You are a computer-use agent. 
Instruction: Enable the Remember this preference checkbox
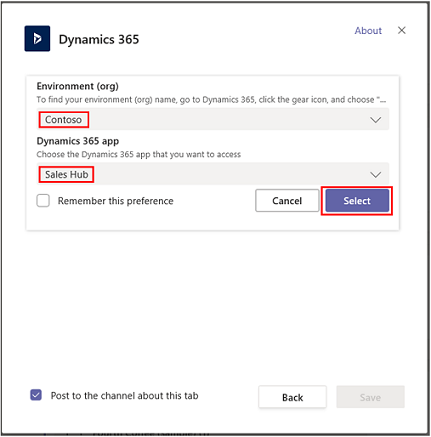(43, 201)
